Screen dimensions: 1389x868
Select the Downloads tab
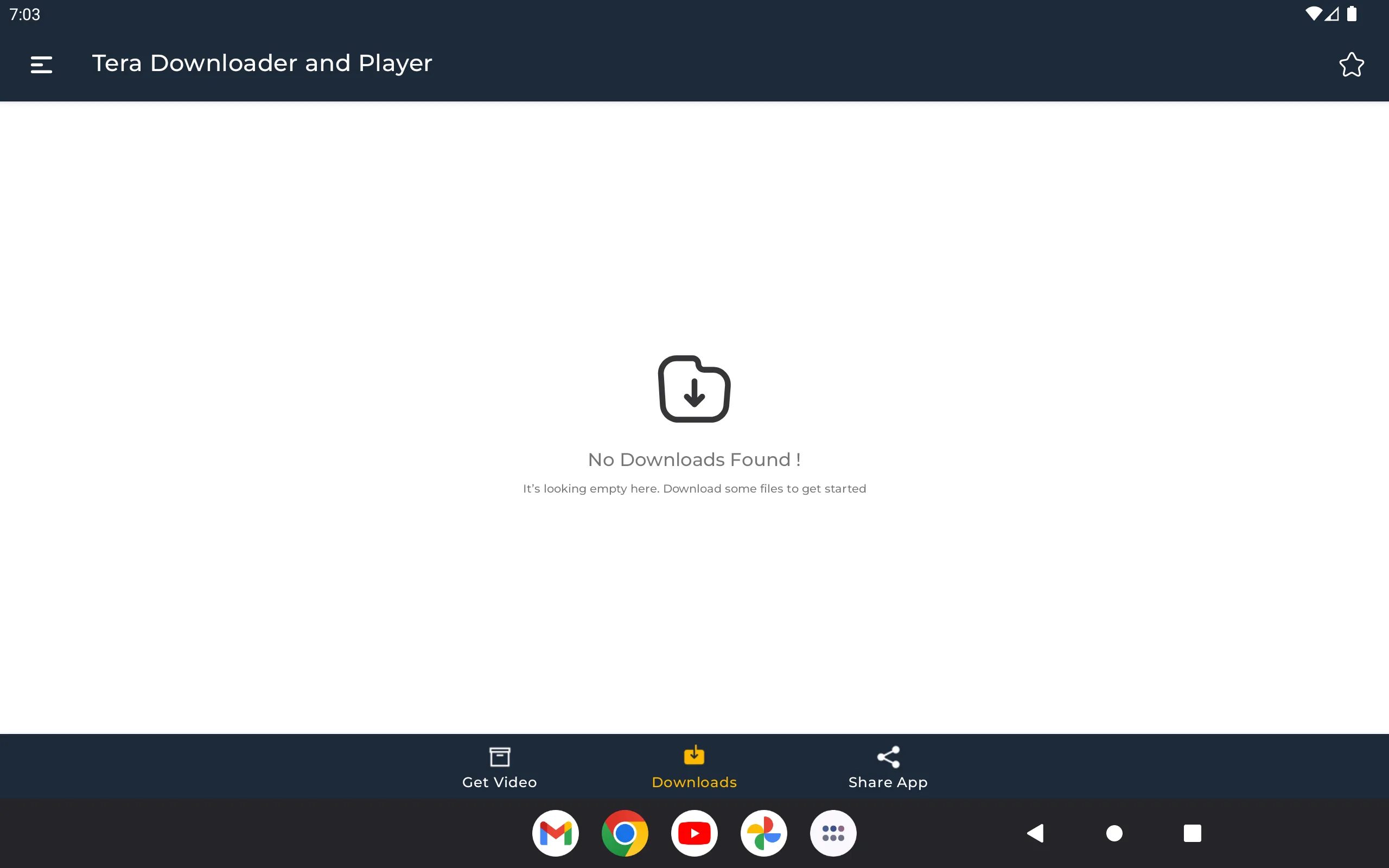[694, 768]
